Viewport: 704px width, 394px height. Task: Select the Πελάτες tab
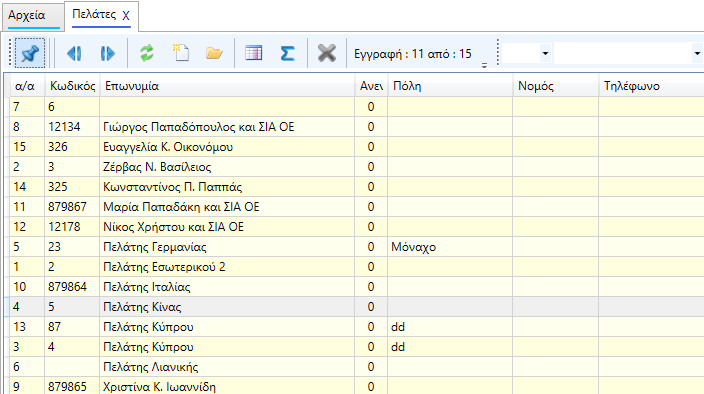[94, 14]
